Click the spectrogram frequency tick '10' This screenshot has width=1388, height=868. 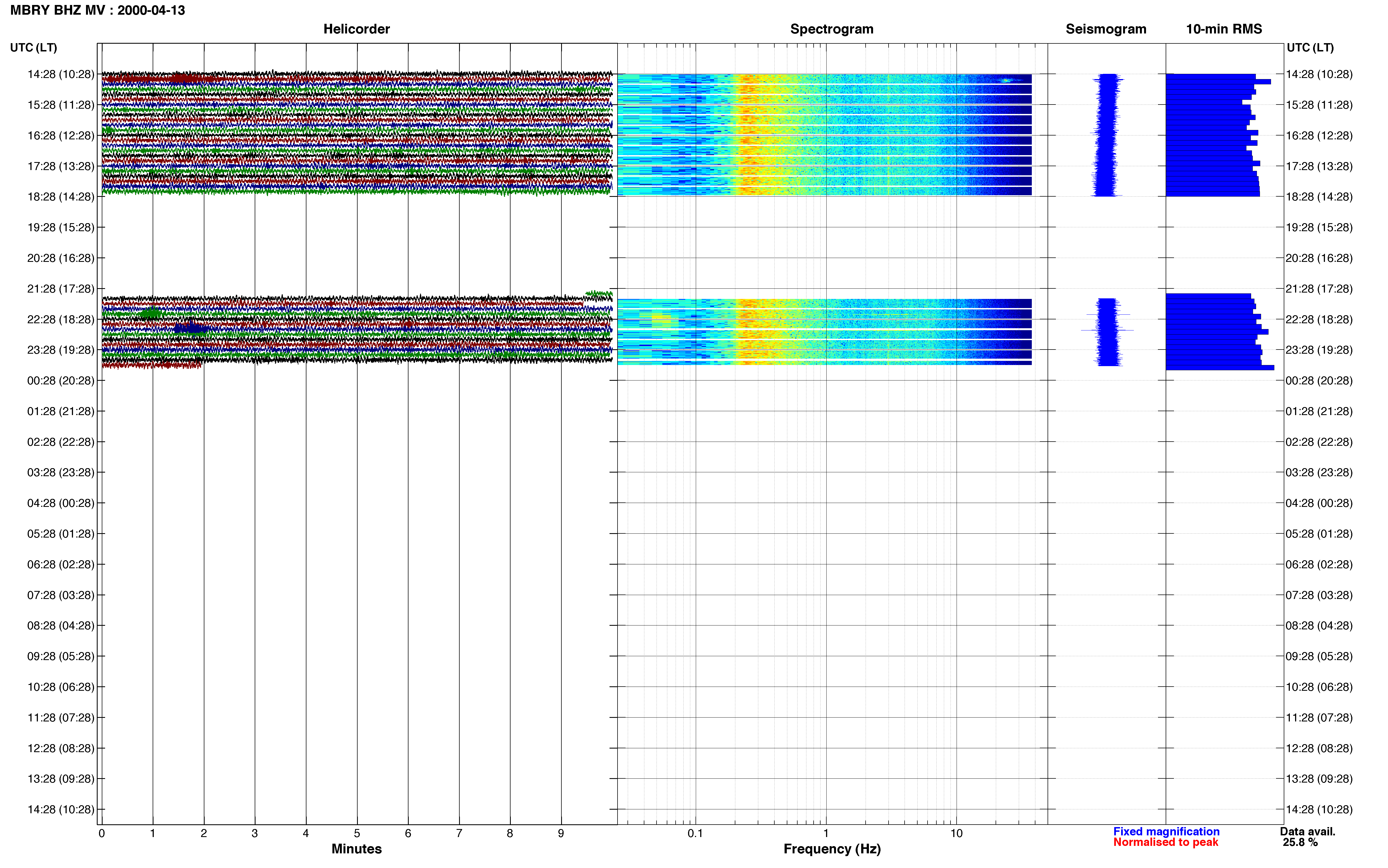[956, 833]
